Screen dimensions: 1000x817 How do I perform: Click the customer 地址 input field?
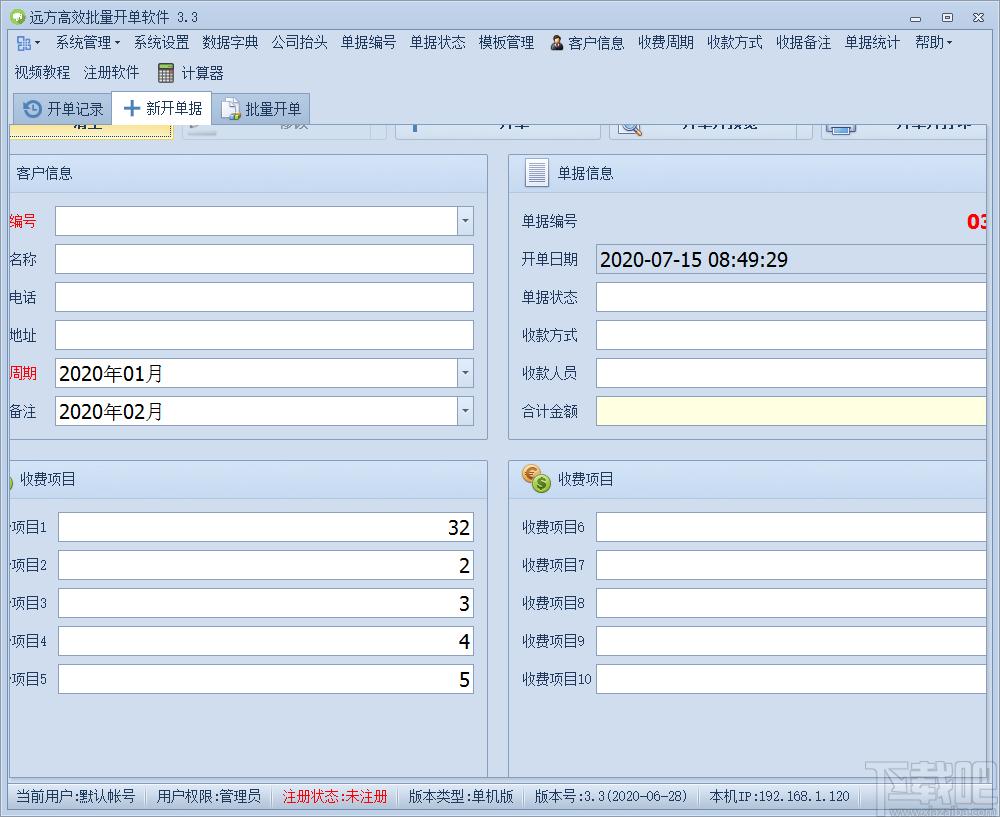click(x=264, y=335)
